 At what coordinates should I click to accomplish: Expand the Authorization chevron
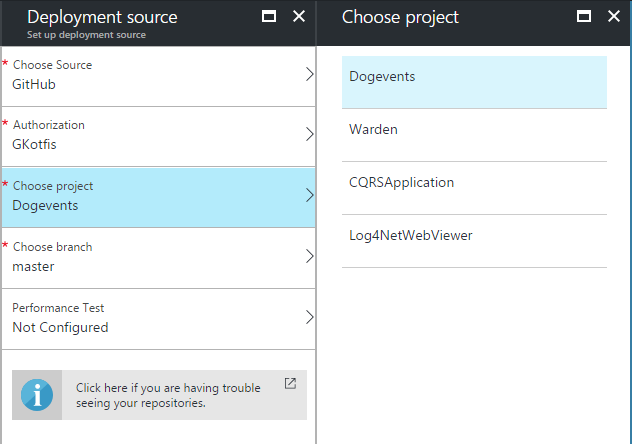(309, 135)
